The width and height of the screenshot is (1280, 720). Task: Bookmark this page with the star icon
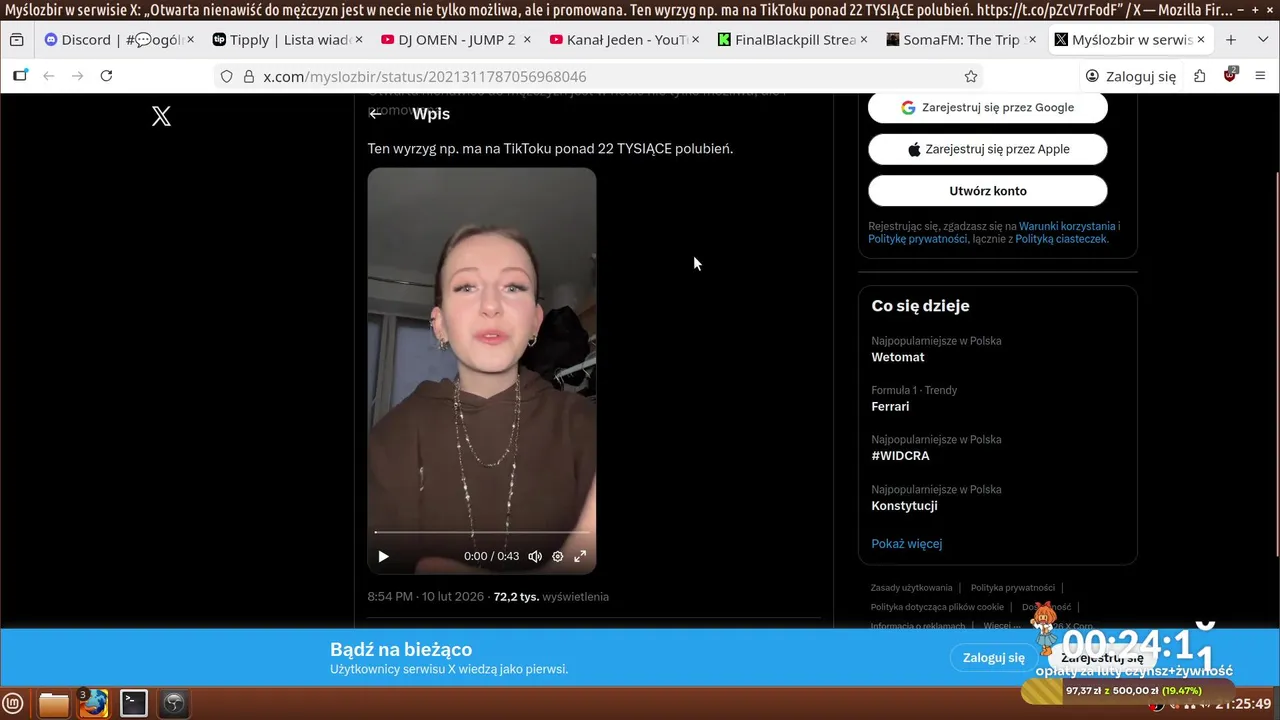coord(971,76)
